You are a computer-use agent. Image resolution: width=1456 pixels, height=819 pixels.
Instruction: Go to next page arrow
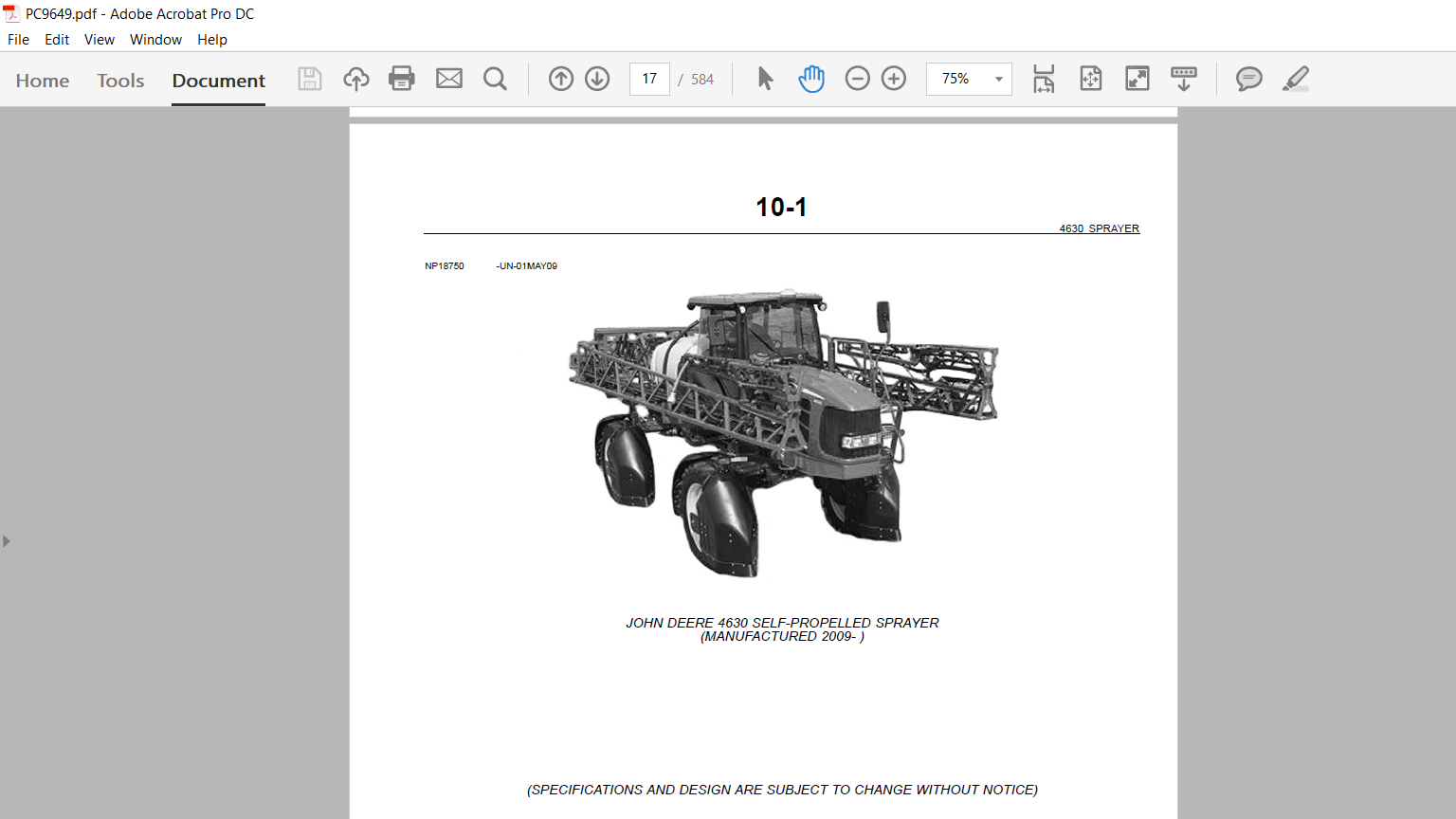597,79
